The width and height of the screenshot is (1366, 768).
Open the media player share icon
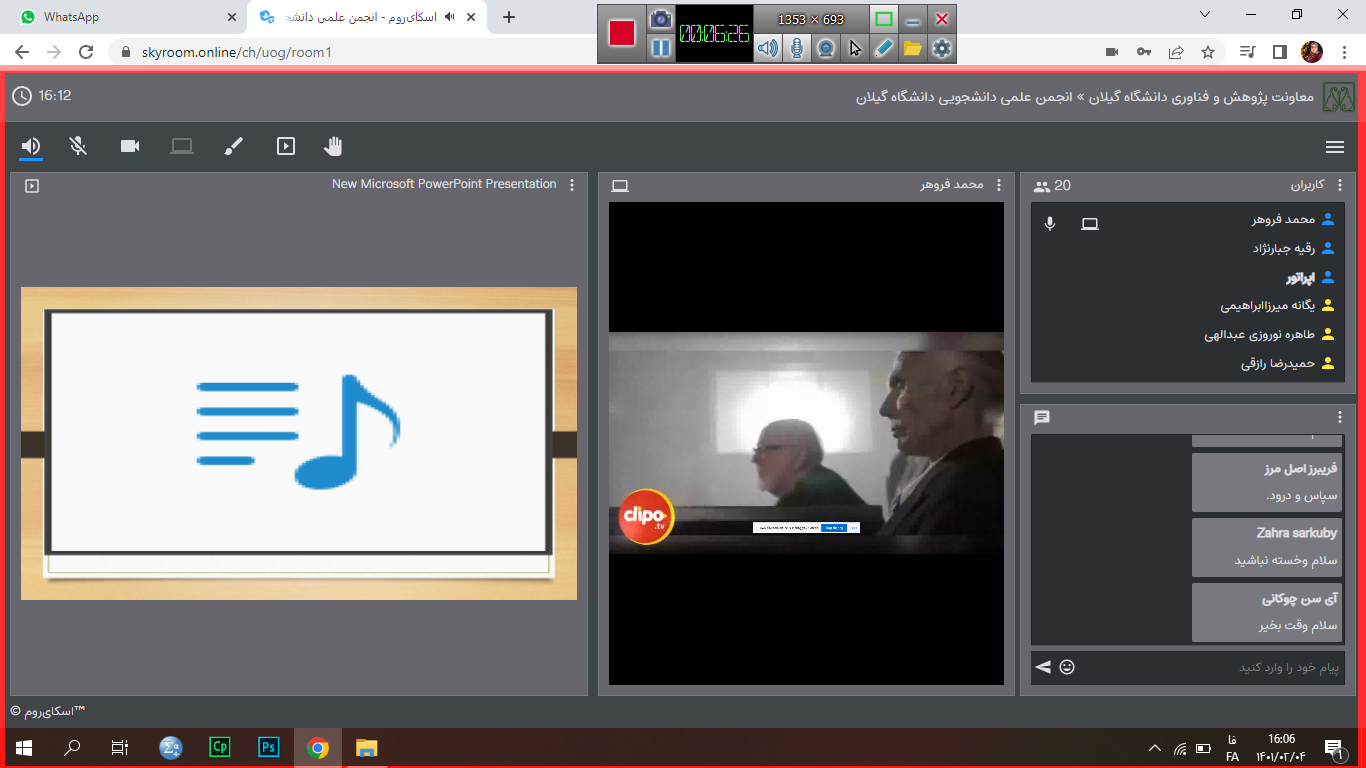(286, 146)
